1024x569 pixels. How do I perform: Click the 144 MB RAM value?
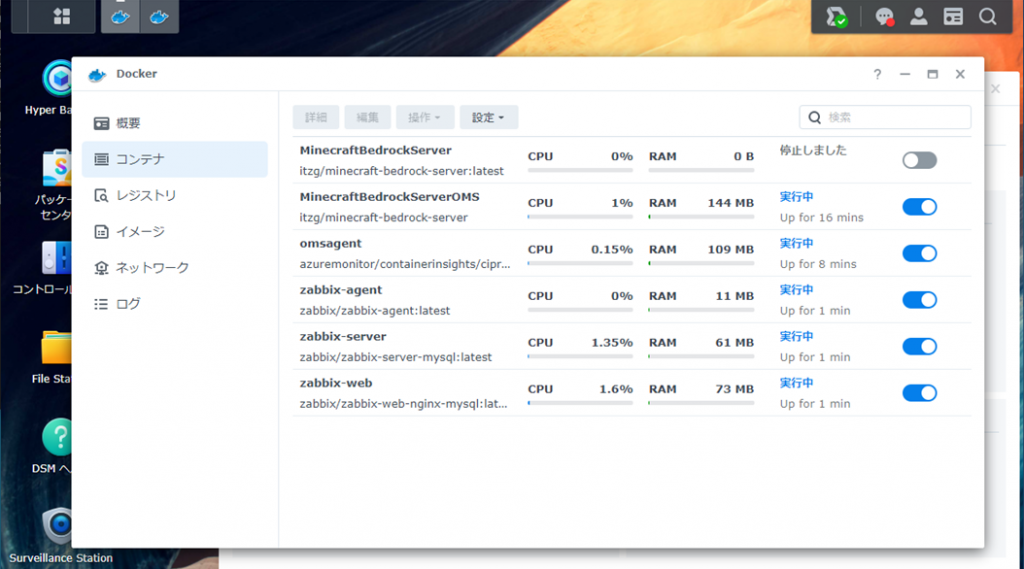point(731,203)
